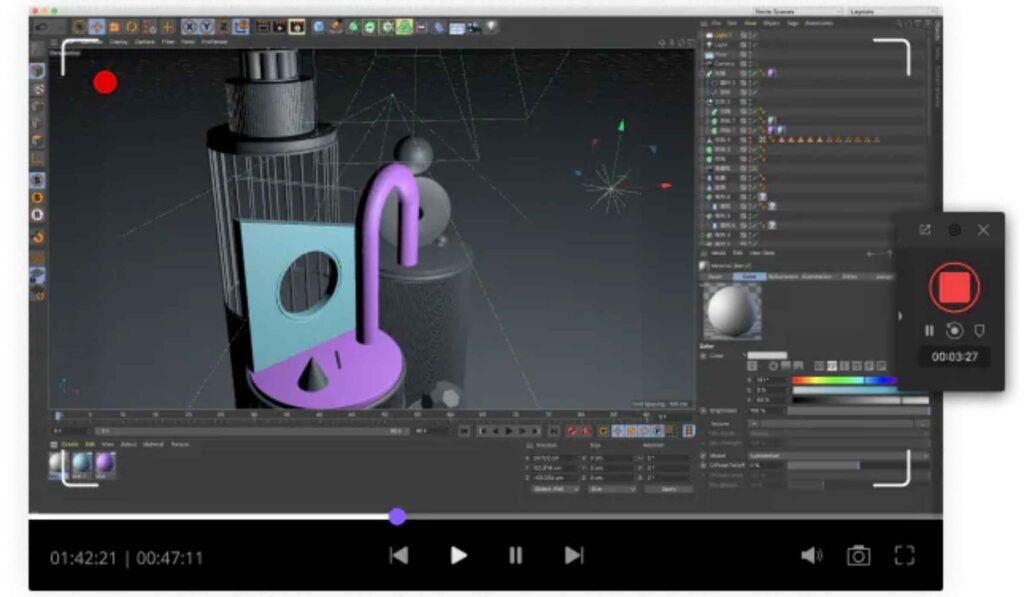Toggle X axis lock in toolbar
The image size is (1024, 597).
(189, 27)
